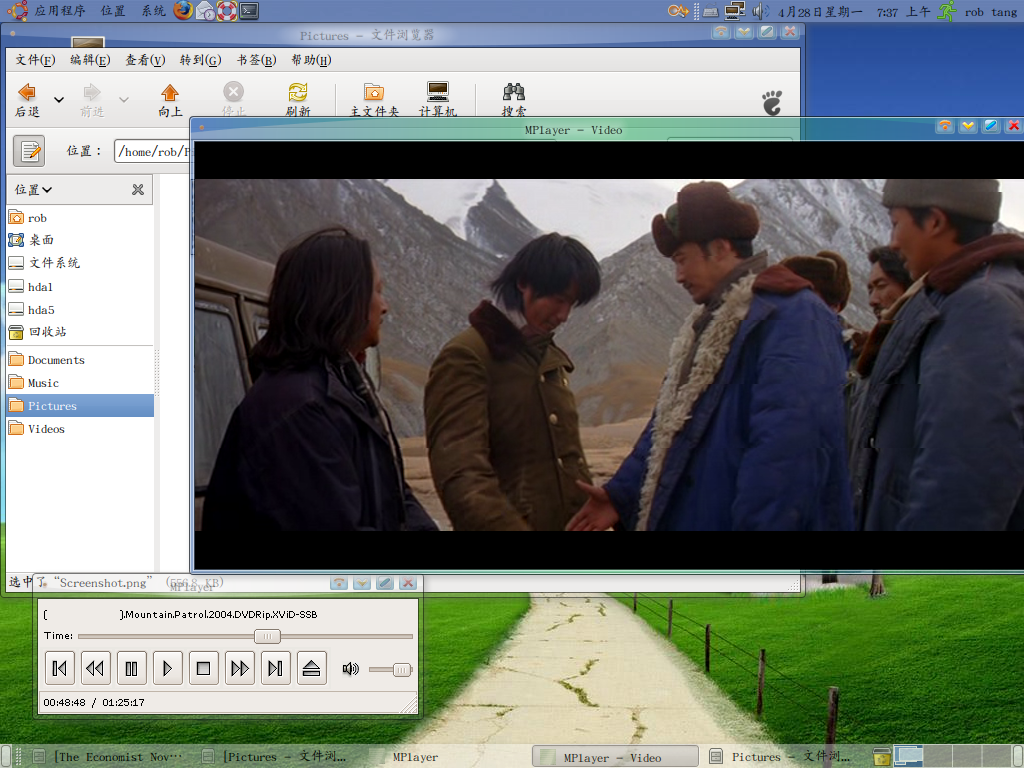
Task: Click the MPlayer time seek slider handle
Action: tap(267, 636)
